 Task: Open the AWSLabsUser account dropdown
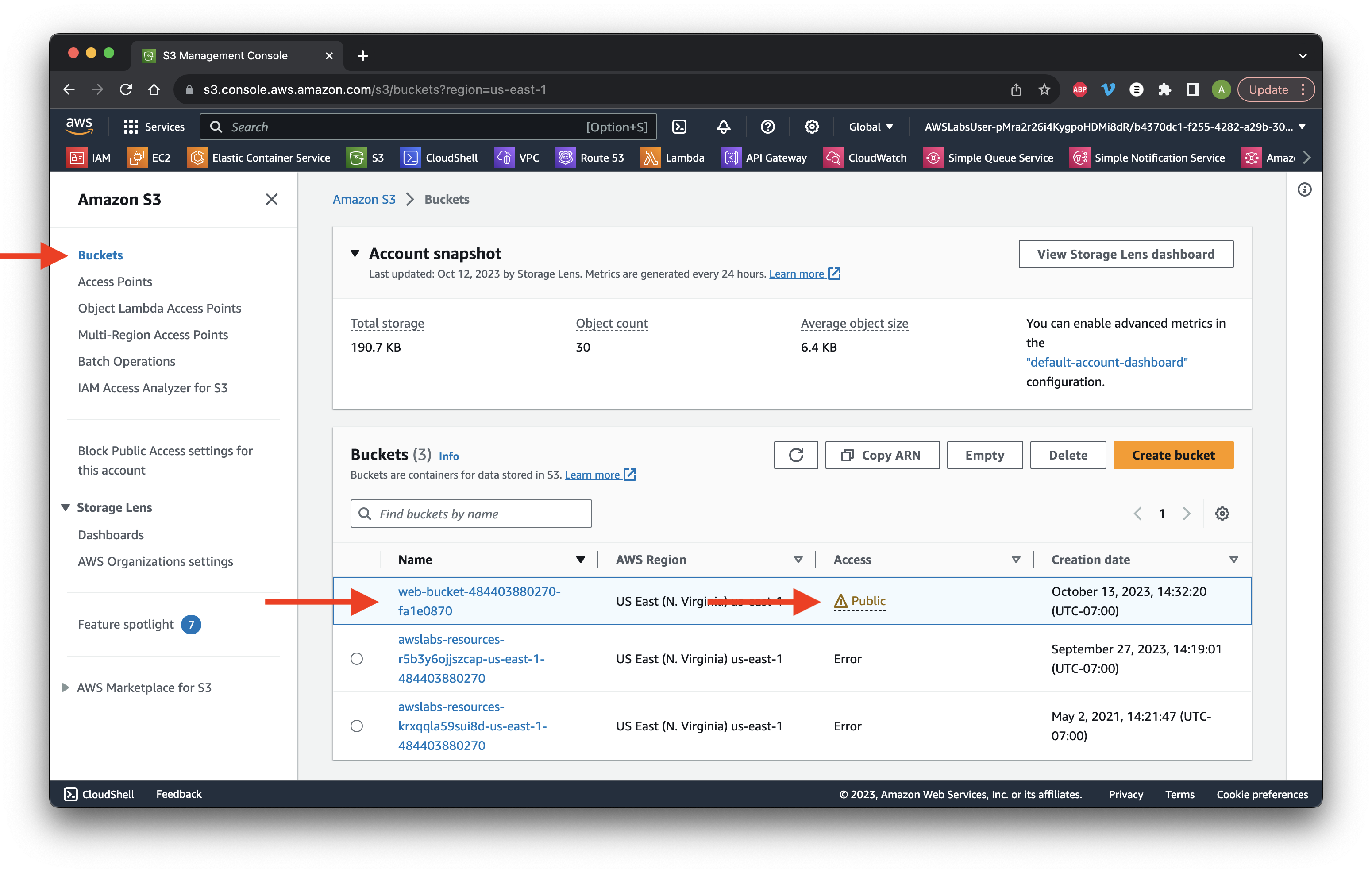tap(1114, 127)
